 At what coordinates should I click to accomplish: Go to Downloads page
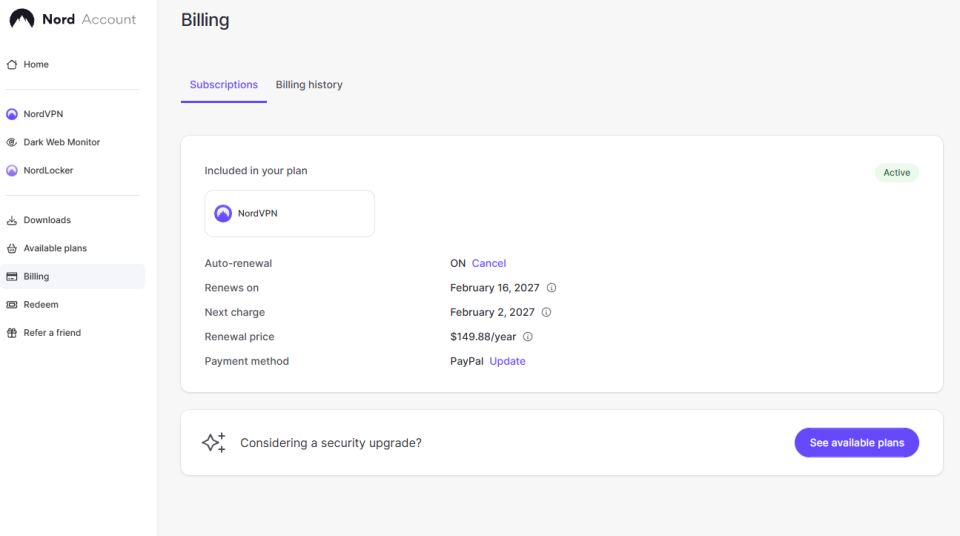72,220
